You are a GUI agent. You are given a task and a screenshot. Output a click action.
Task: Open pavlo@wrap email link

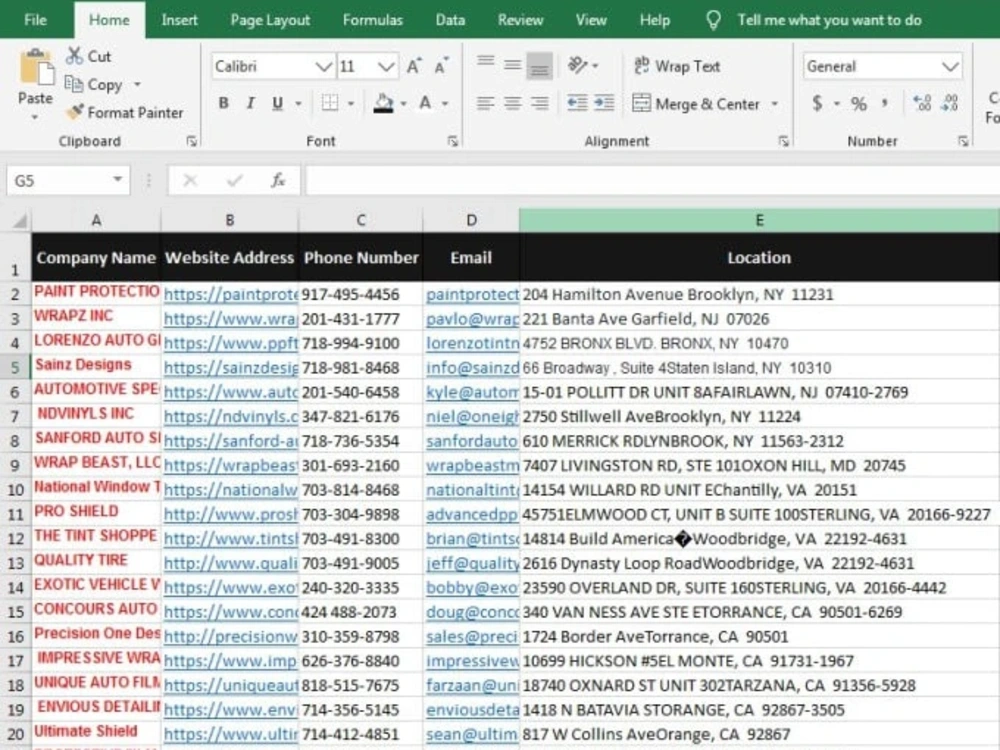[x=472, y=319]
